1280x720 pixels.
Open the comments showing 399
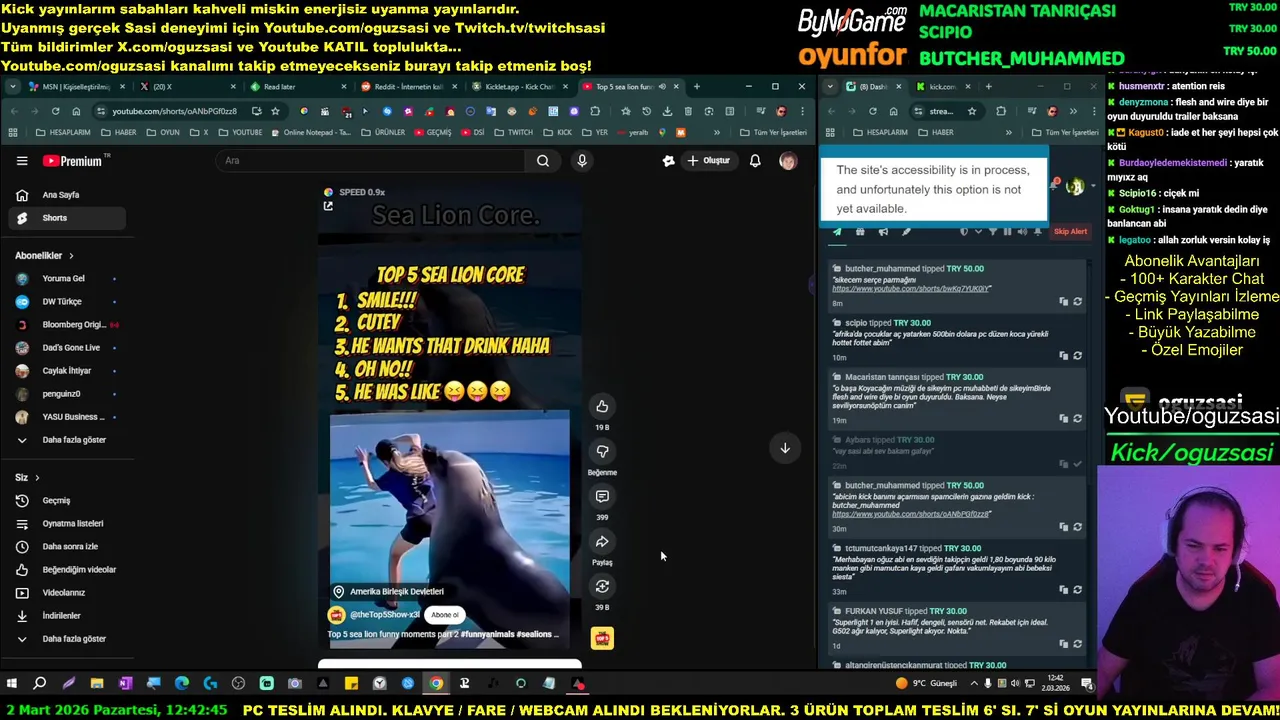pos(602,496)
